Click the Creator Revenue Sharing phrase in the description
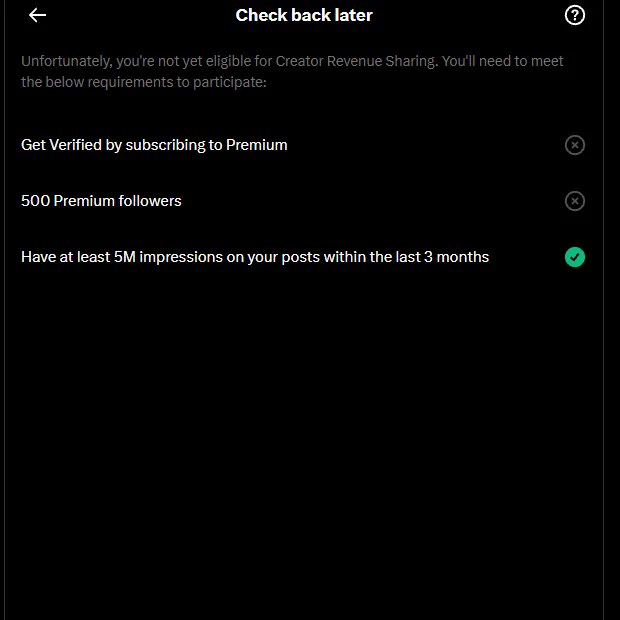620x620 pixels. click(x=356, y=61)
